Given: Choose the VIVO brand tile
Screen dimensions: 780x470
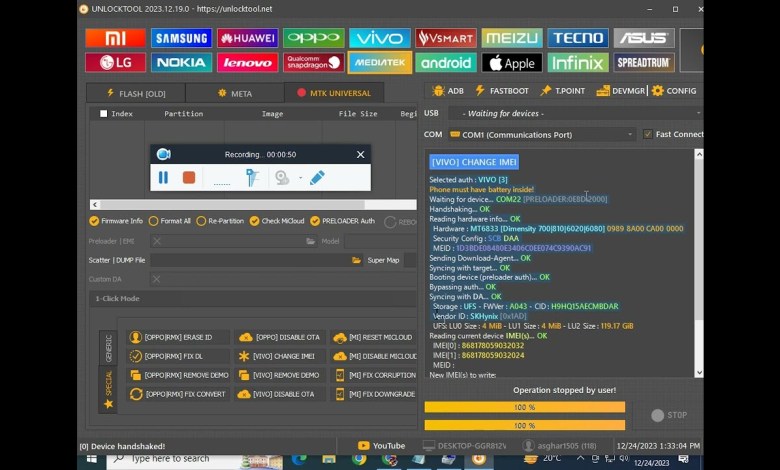Looking at the screenshot, I should click(379, 38).
